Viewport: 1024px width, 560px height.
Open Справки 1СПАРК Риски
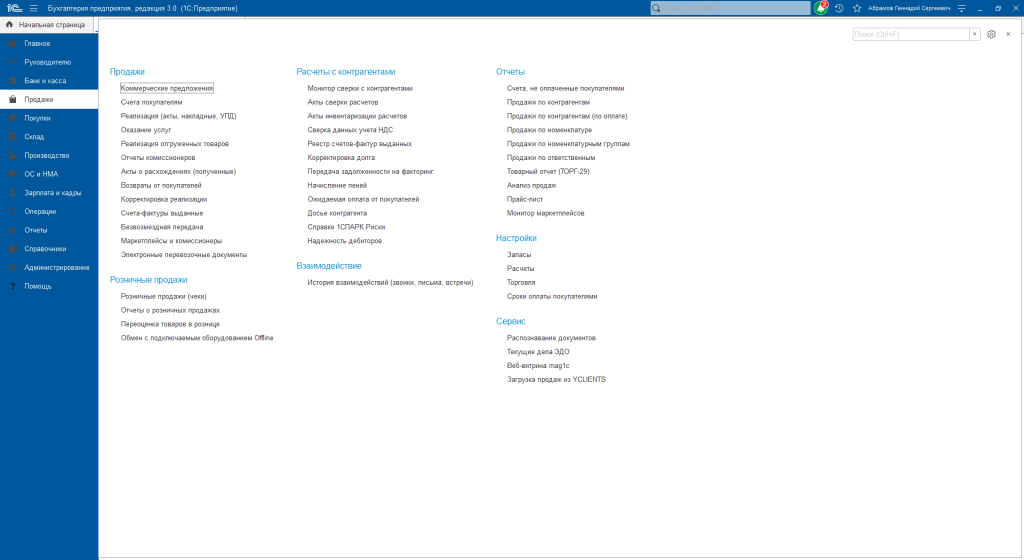346,227
